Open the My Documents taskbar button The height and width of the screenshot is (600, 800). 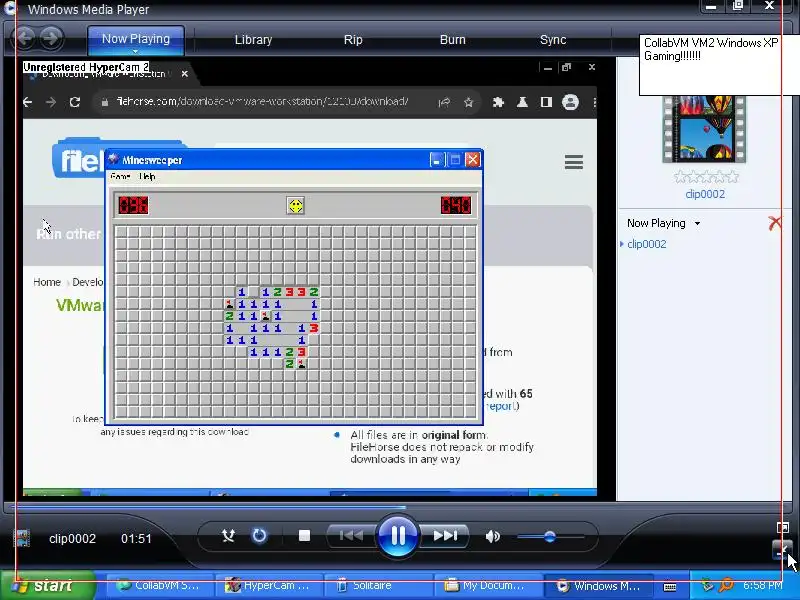coord(487,586)
